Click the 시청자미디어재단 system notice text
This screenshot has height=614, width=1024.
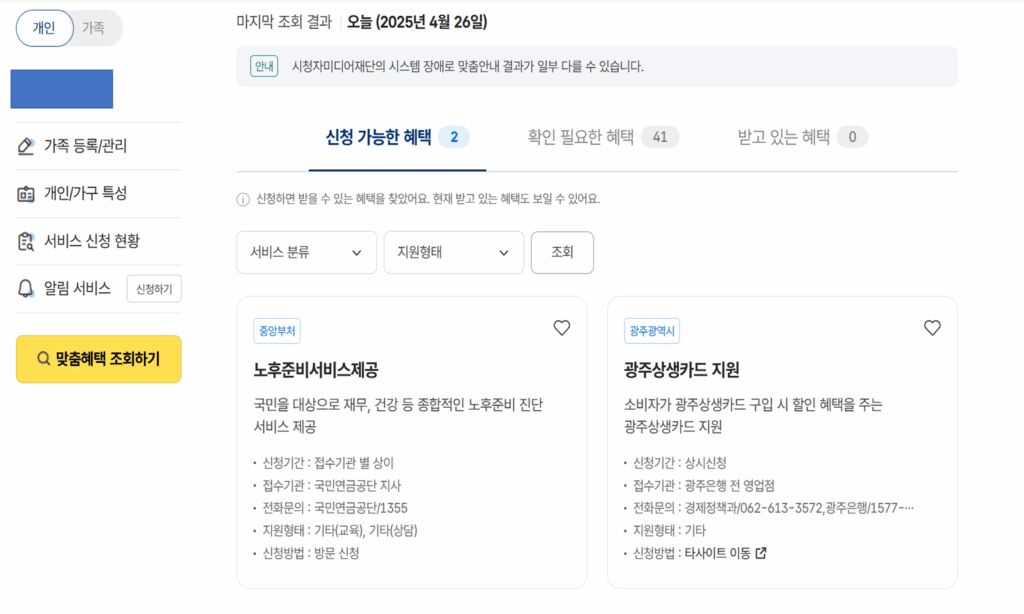click(468, 67)
